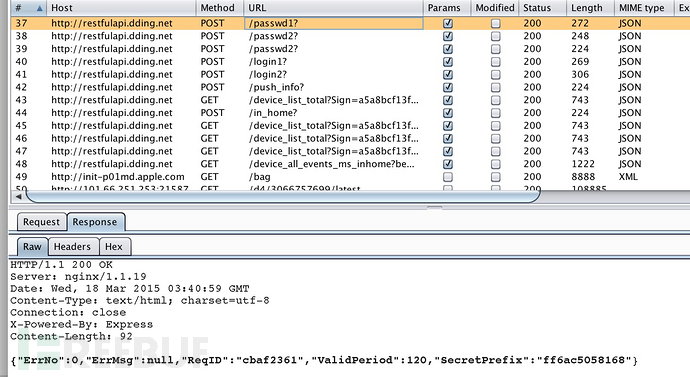Select row 38 /passwd2? URL
This screenshot has height=377, width=690.
pyautogui.click(x=273, y=36)
